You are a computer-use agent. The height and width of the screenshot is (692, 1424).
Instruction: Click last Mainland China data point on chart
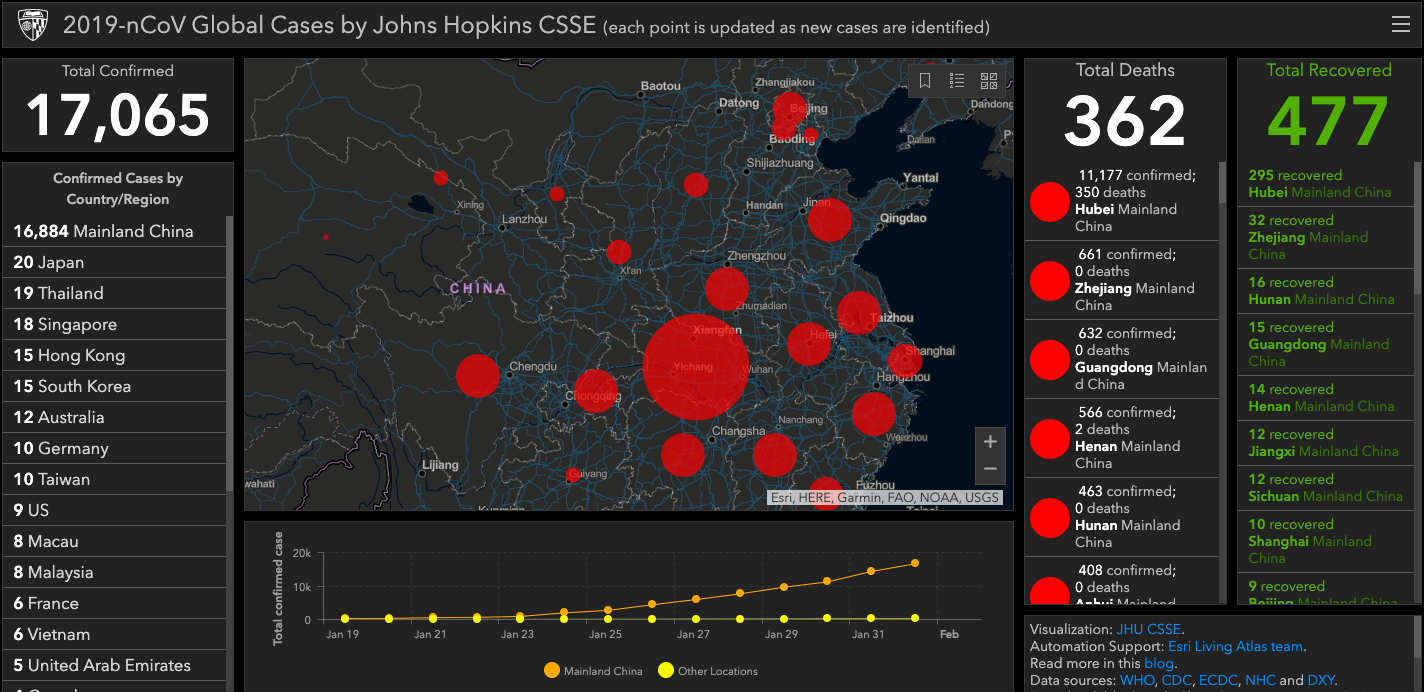[915, 563]
